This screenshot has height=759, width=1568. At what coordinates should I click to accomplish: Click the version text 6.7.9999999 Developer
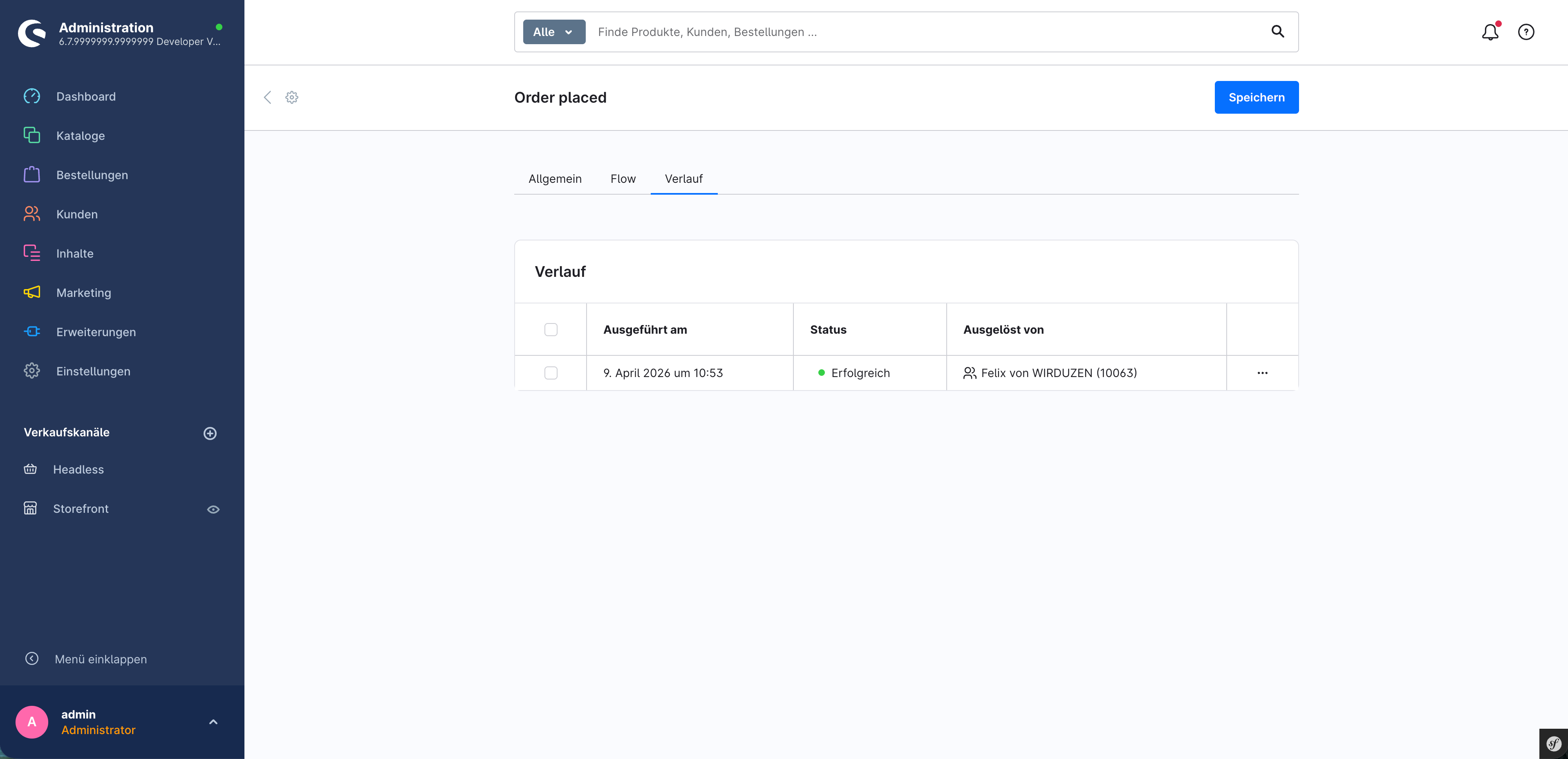(x=139, y=41)
